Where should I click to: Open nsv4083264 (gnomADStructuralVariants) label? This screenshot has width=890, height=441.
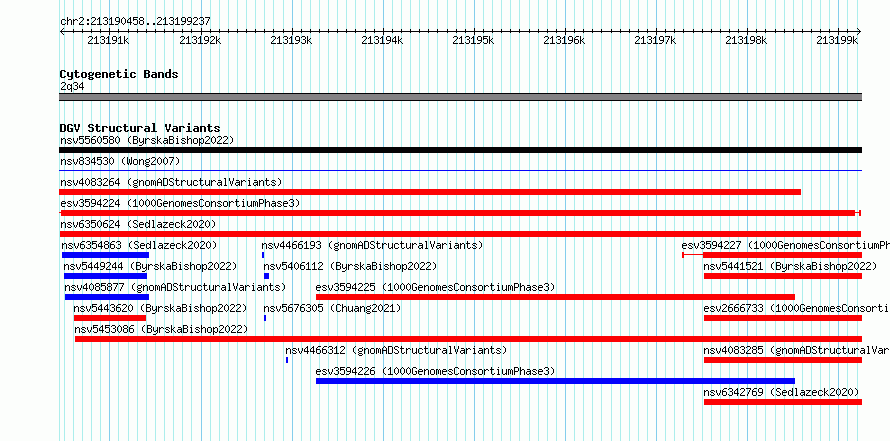click(171, 182)
